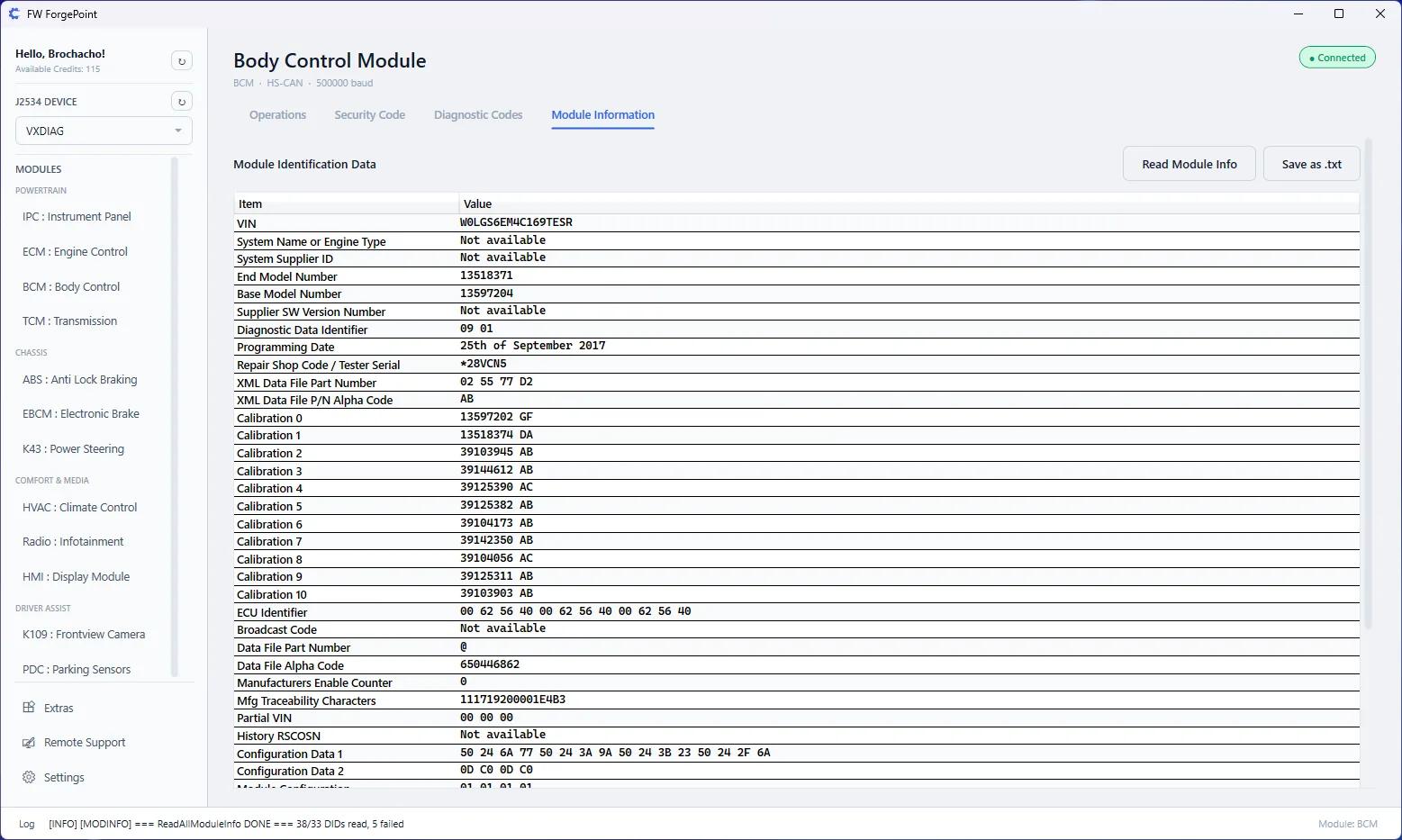
Task: Click the Item column header
Action: [x=346, y=204]
